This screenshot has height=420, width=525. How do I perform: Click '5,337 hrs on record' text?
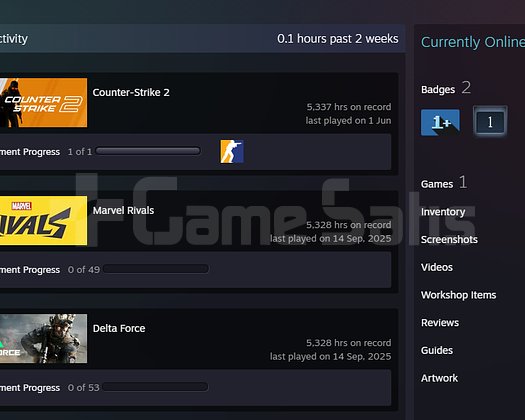pos(349,107)
